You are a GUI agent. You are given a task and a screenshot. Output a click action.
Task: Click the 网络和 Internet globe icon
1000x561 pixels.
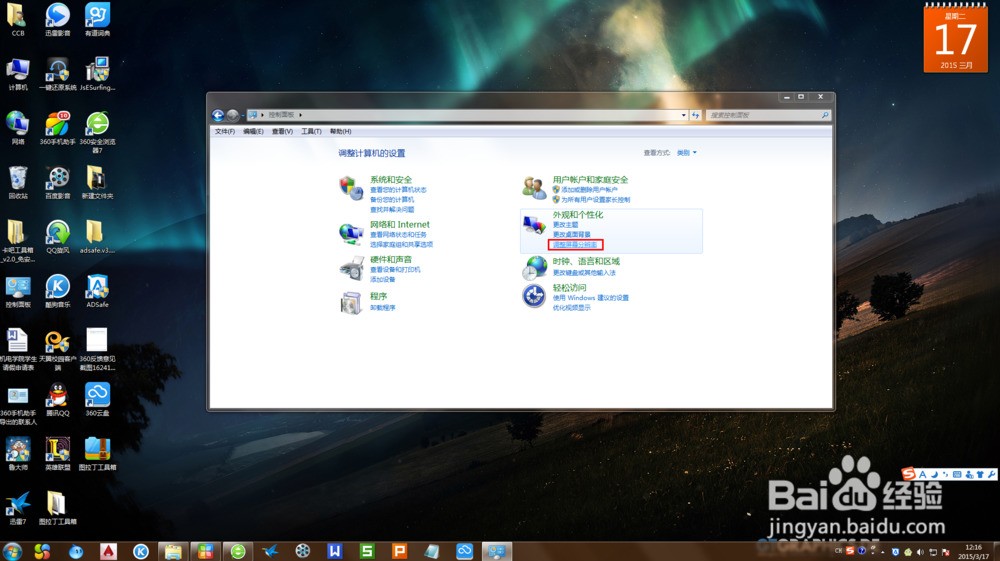pos(351,233)
